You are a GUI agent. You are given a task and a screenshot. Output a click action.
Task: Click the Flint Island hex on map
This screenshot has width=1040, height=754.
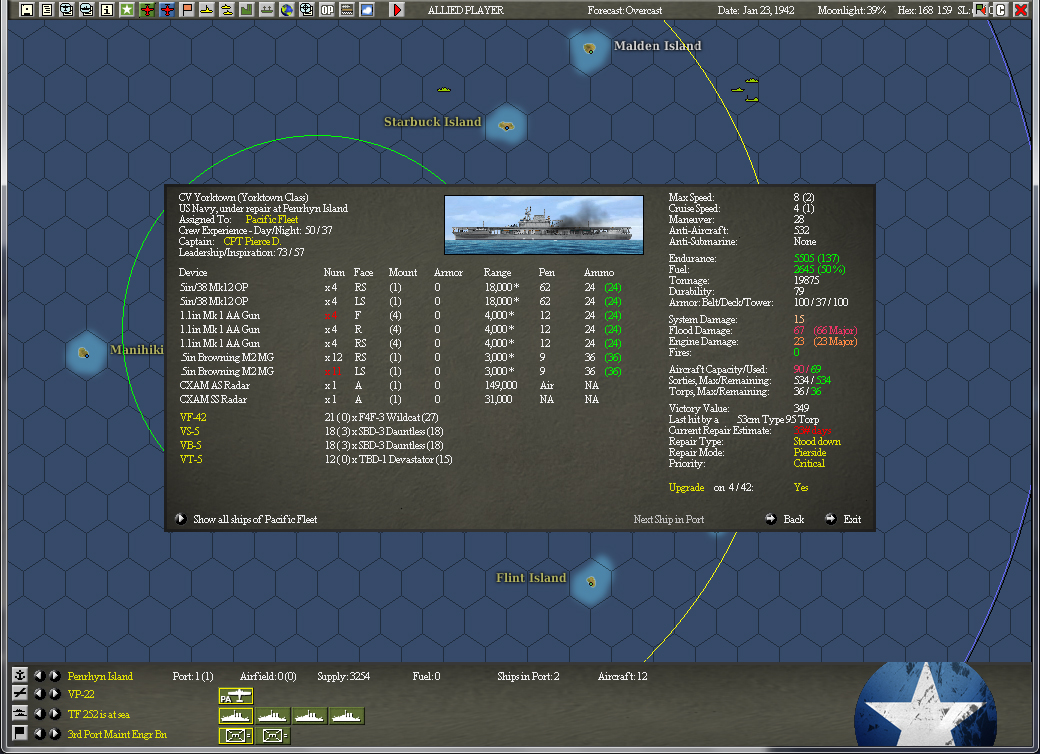coord(590,582)
